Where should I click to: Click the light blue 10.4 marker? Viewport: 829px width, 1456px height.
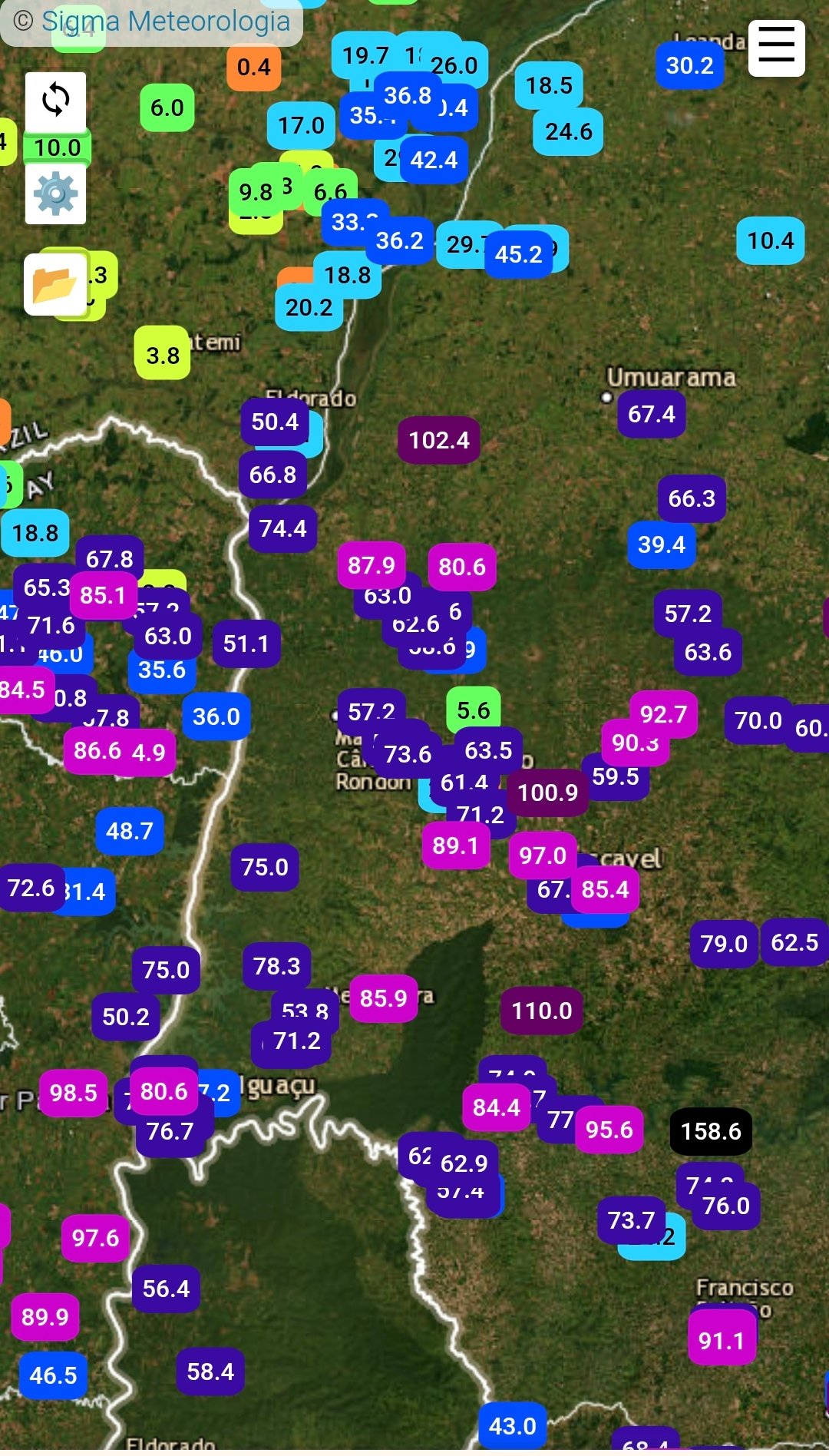770,241
